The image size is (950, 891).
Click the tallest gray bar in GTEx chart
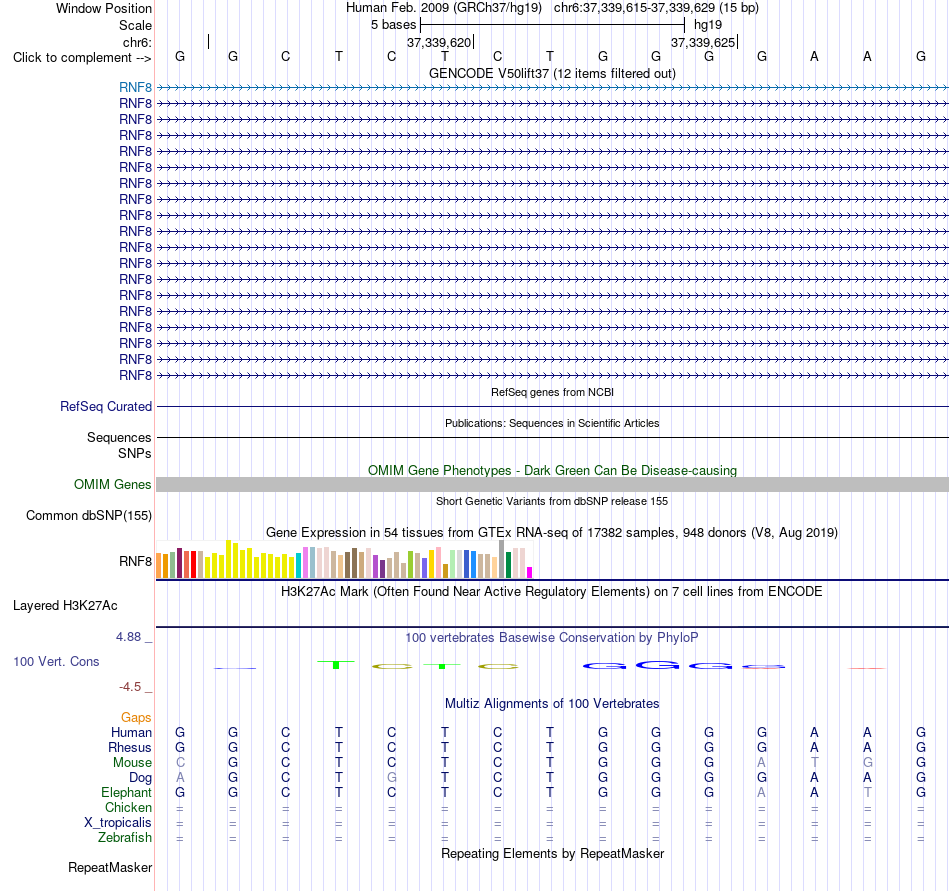pos(502,559)
